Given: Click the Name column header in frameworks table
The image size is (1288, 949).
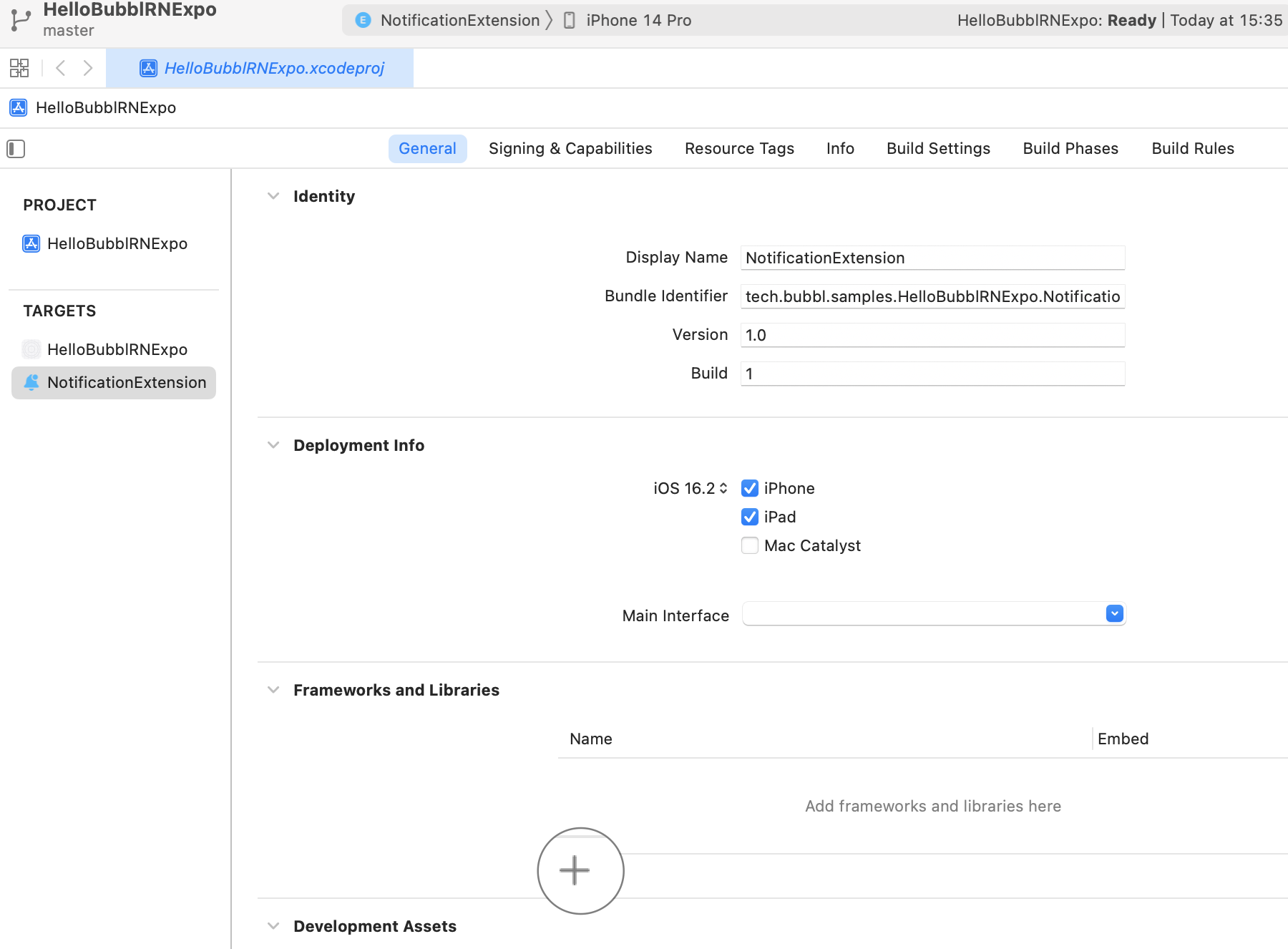Looking at the screenshot, I should pos(591,739).
